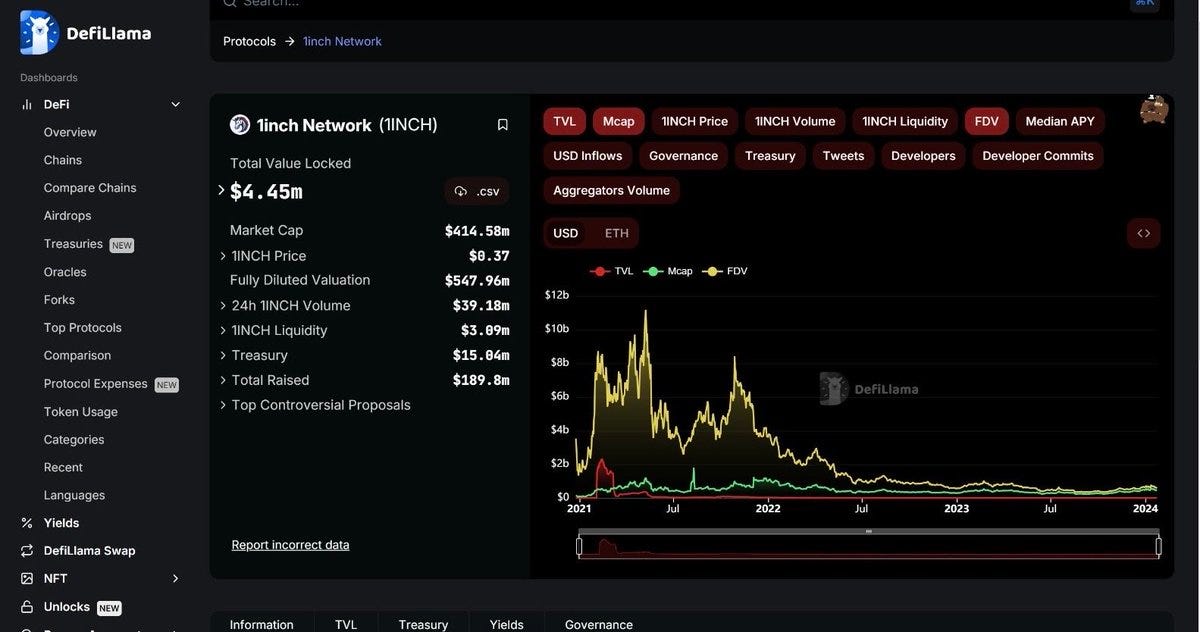This screenshot has width=1200, height=632.
Task: Open Airdrops in the sidebar
Action: 68,216
